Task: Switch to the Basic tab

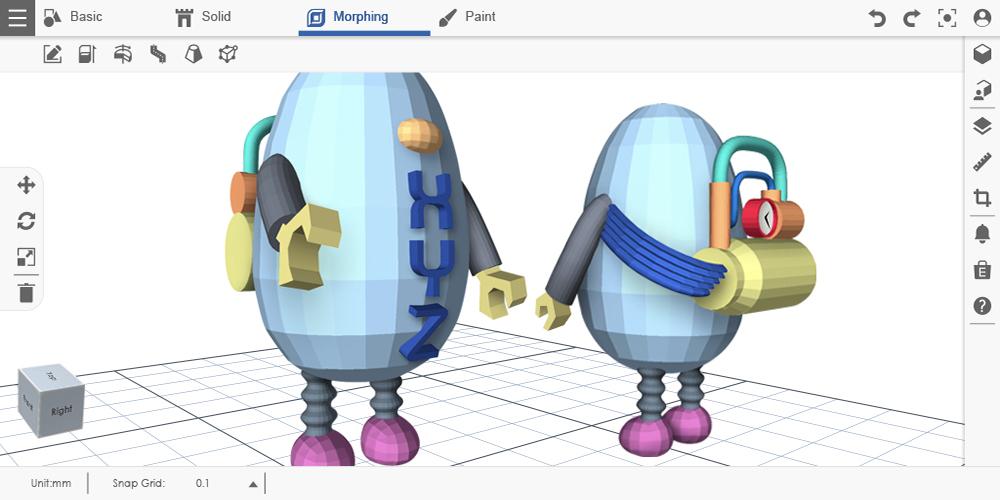Action: click(73, 17)
